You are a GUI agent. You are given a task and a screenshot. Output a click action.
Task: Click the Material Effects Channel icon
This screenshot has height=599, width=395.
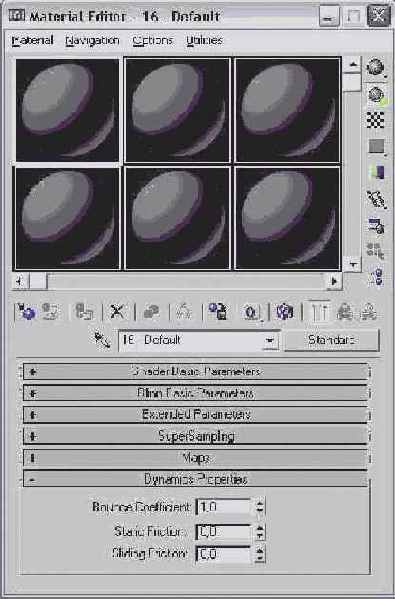pos(252,312)
